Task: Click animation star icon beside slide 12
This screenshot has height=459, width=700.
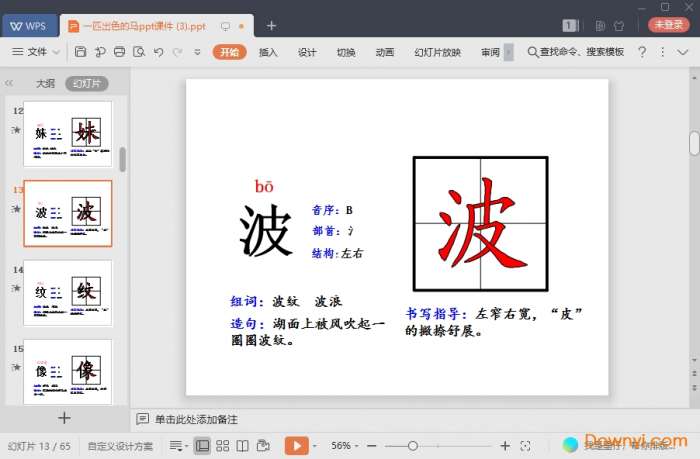Action: 16,130
